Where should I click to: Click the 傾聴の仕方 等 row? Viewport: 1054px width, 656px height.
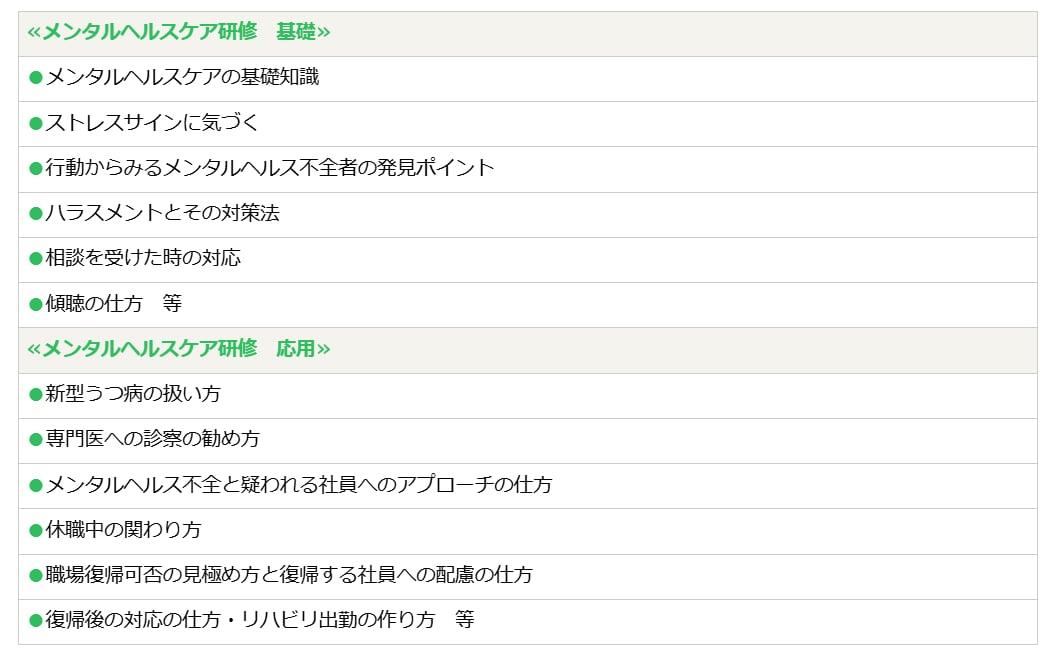(x=113, y=304)
